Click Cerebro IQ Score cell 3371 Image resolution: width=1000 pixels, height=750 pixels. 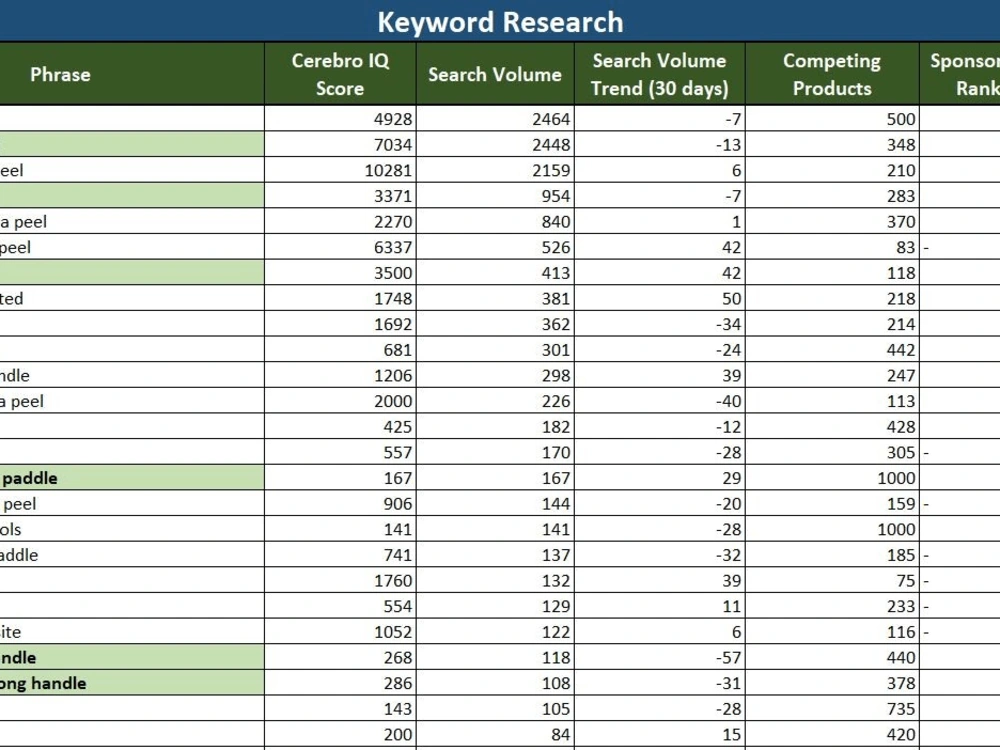pyautogui.click(x=340, y=196)
